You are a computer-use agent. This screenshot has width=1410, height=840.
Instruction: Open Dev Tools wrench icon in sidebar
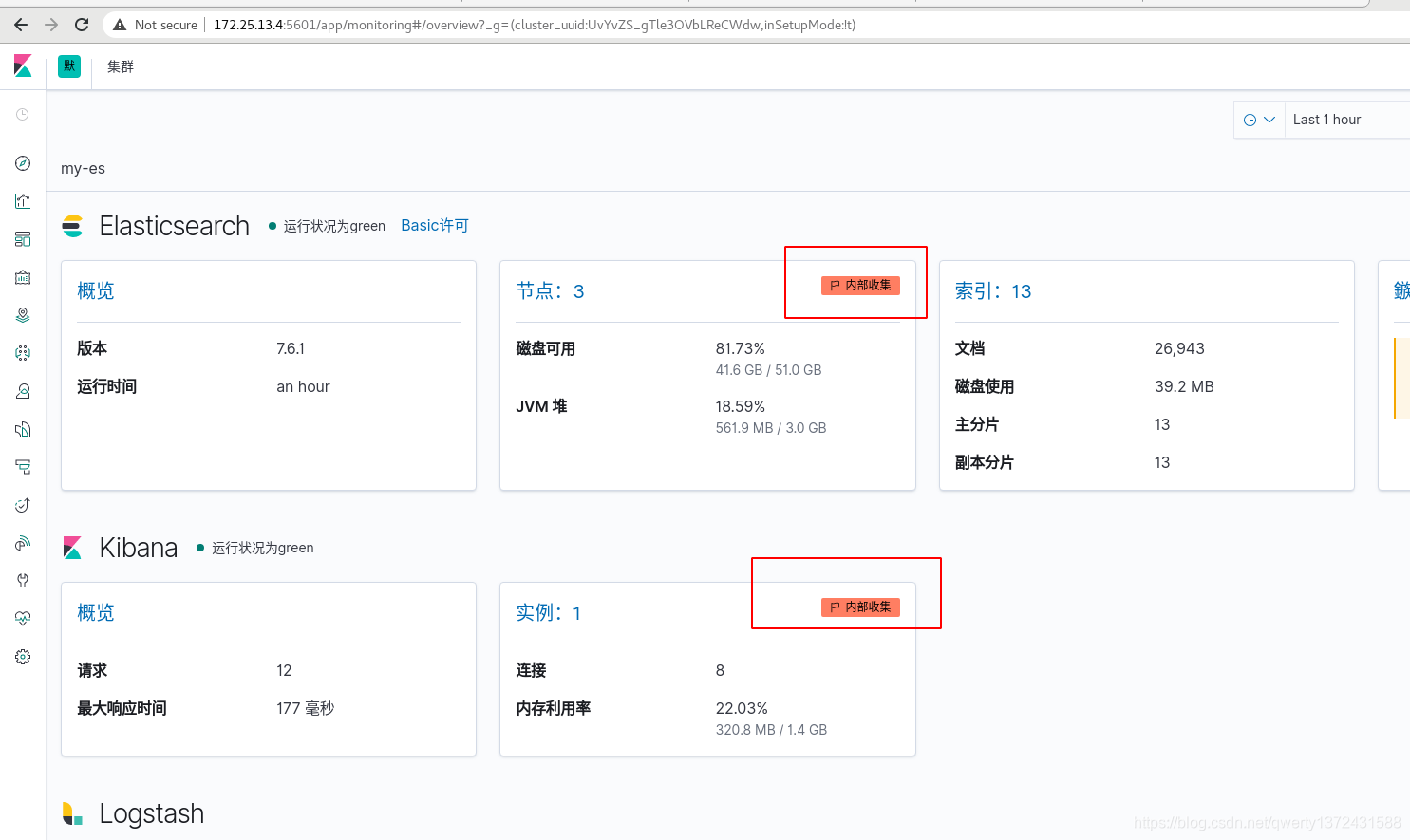coord(23,581)
